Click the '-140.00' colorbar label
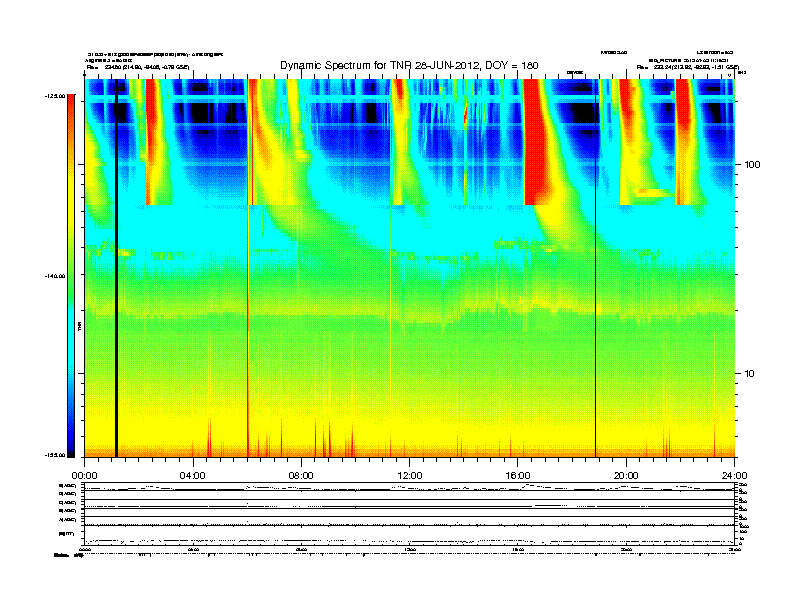The height and width of the screenshot is (612, 792). pyautogui.click(x=55, y=276)
